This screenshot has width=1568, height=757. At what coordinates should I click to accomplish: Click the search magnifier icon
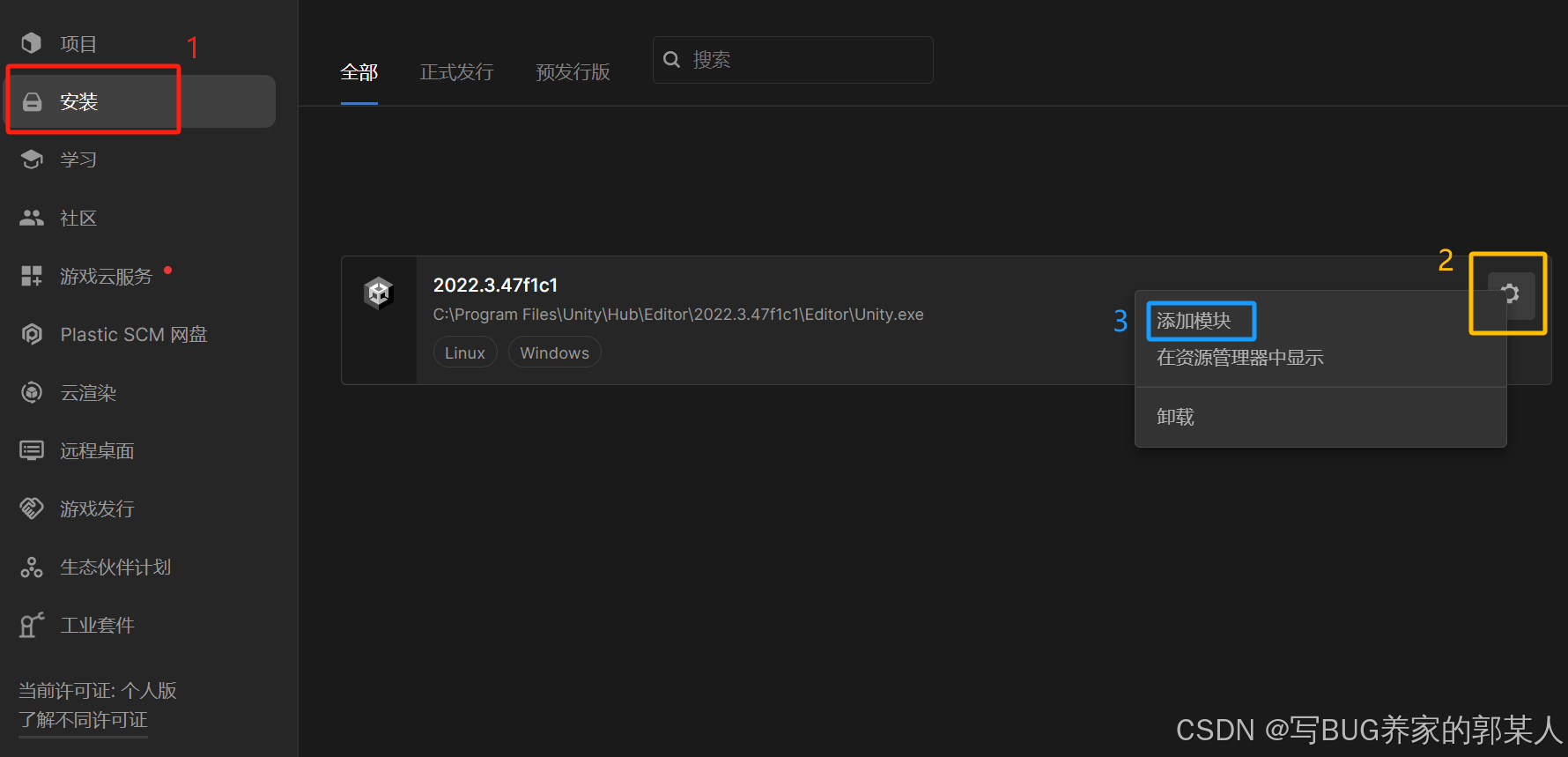(671, 59)
